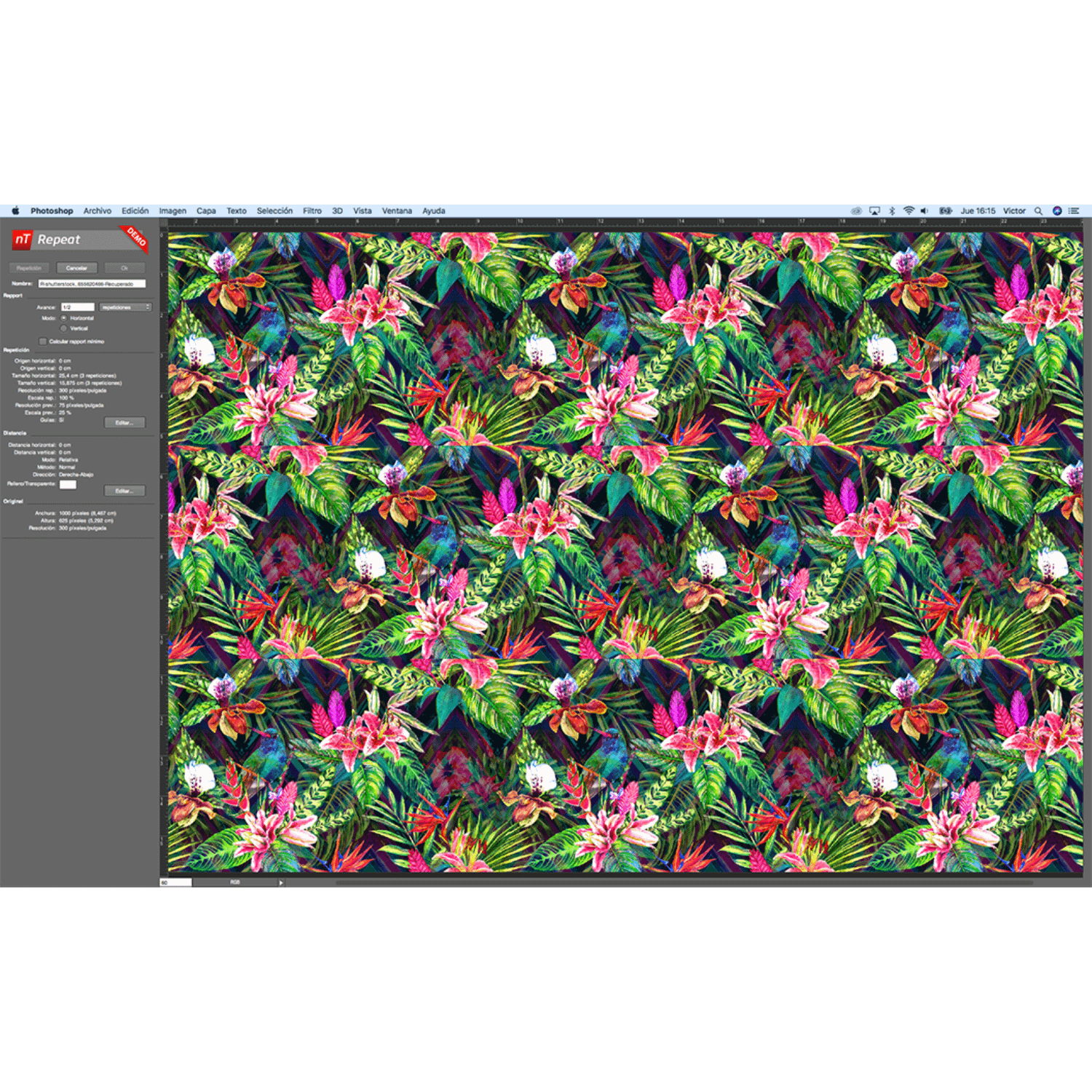Click the 'Altura' 625 píxeles value
This screenshot has width=1092, height=1092.
[86, 521]
